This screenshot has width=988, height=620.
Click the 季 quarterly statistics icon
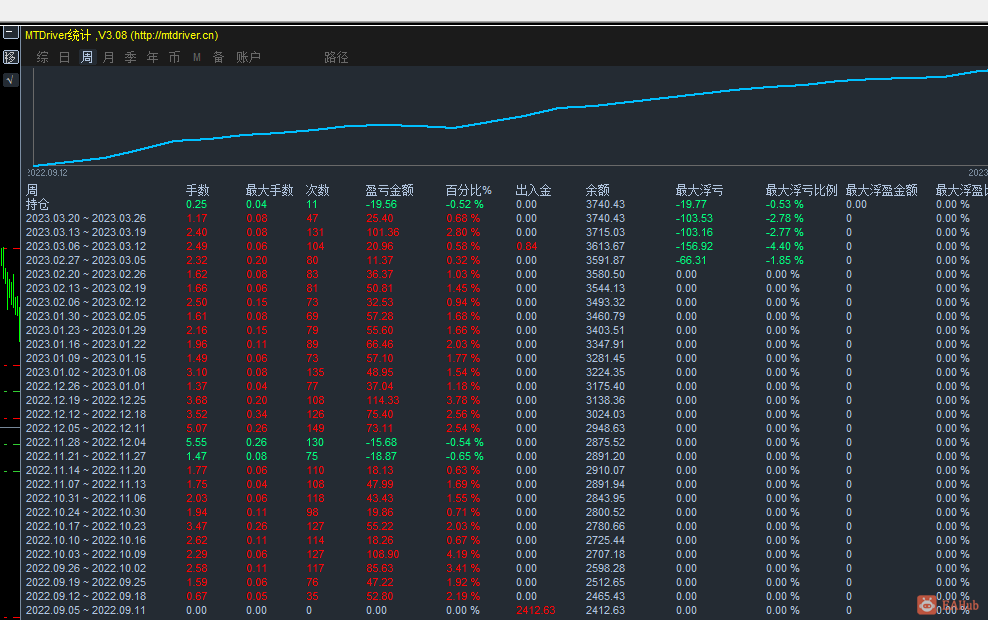pyautogui.click(x=129, y=57)
